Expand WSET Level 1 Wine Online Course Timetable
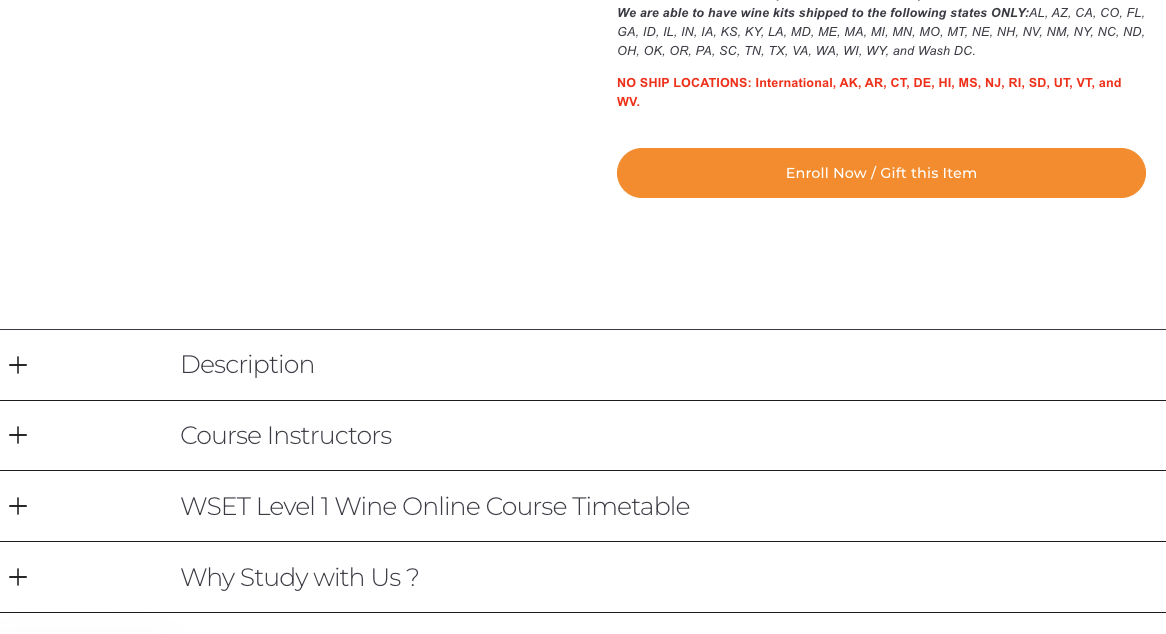Image resolution: width=1166 pixels, height=634 pixels. pos(435,506)
